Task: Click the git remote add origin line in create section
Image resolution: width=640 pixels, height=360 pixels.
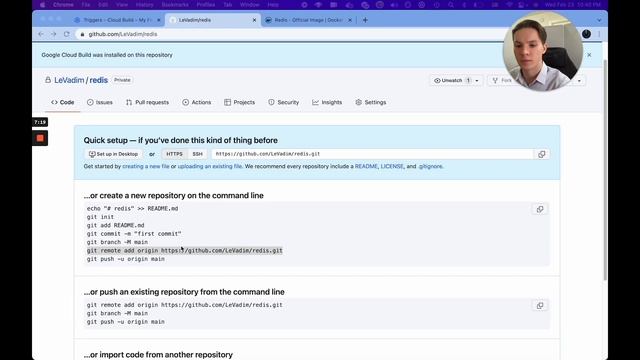Action: (184, 251)
